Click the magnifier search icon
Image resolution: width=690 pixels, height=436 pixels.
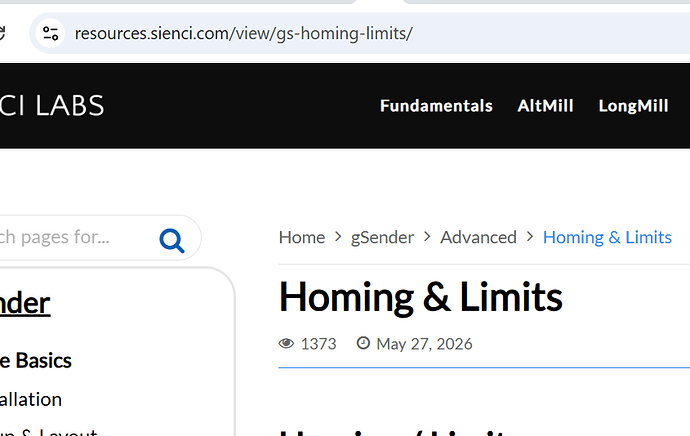point(172,240)
